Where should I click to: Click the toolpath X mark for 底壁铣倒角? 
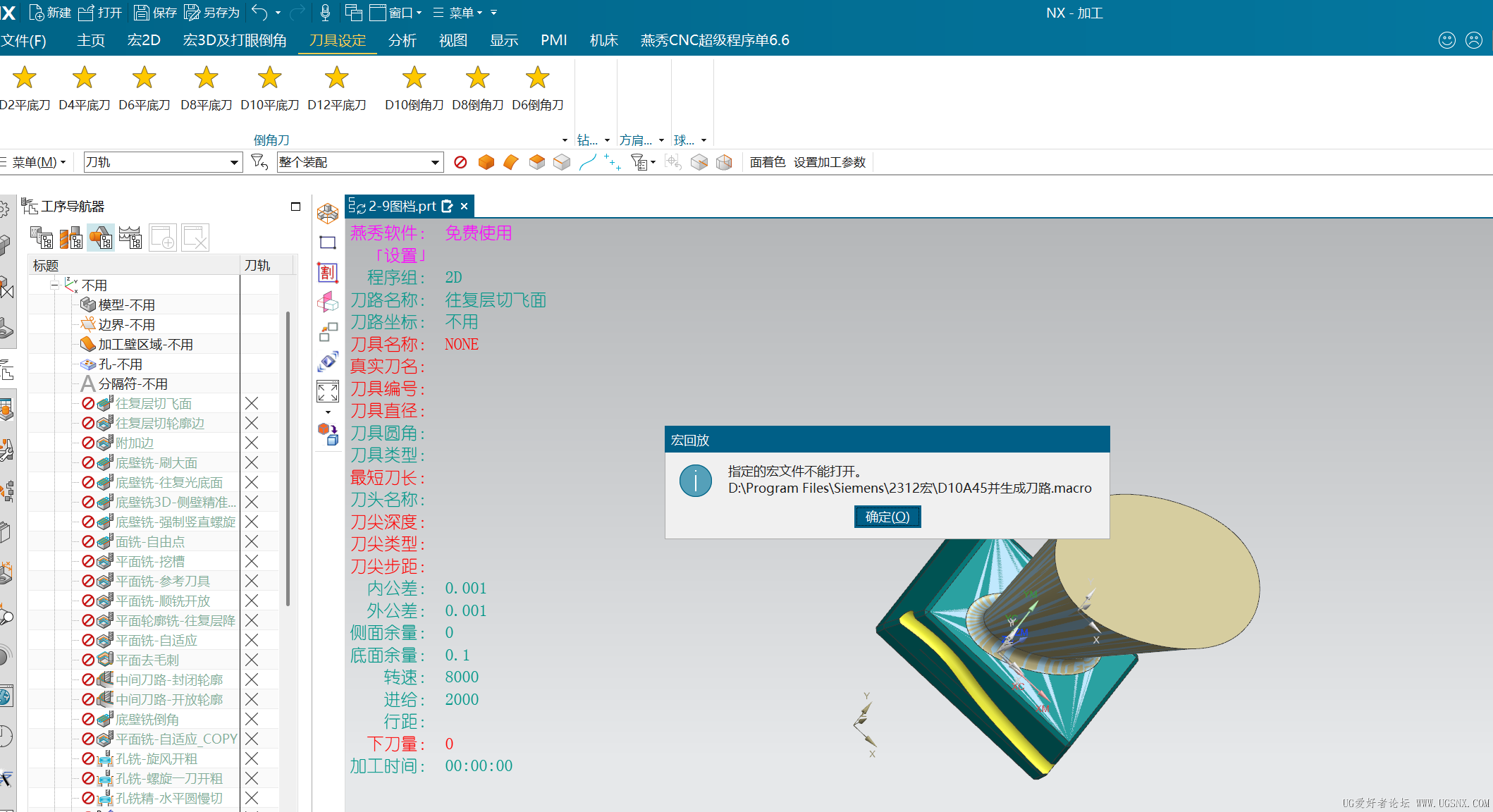tap(252, 719)
